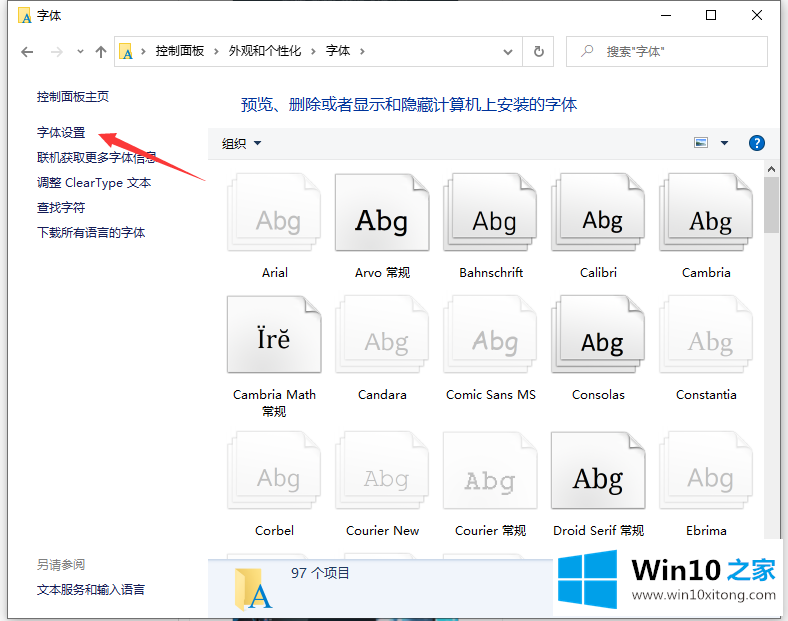This screenshot has height=621, width=788.
Task: Select the Candara font icon
Action: (382, 334)
